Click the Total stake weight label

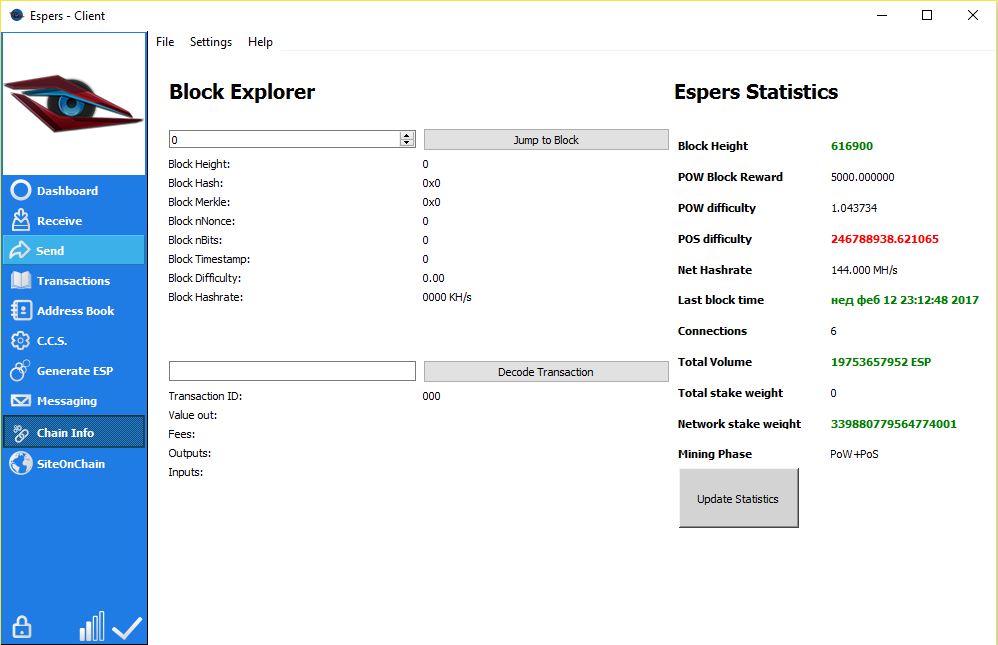point(730,393)
